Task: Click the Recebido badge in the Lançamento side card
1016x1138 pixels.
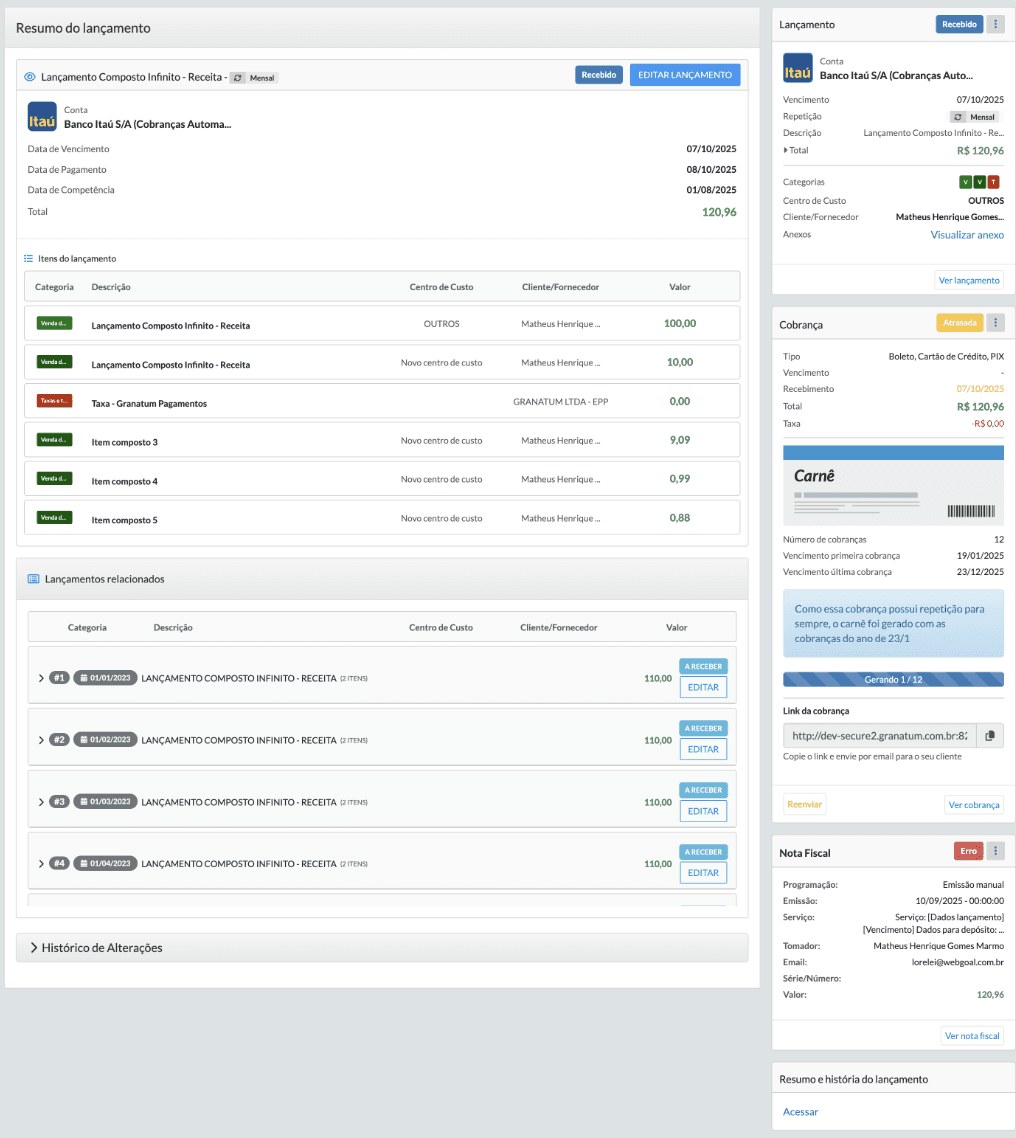Action: pos(959,25)
